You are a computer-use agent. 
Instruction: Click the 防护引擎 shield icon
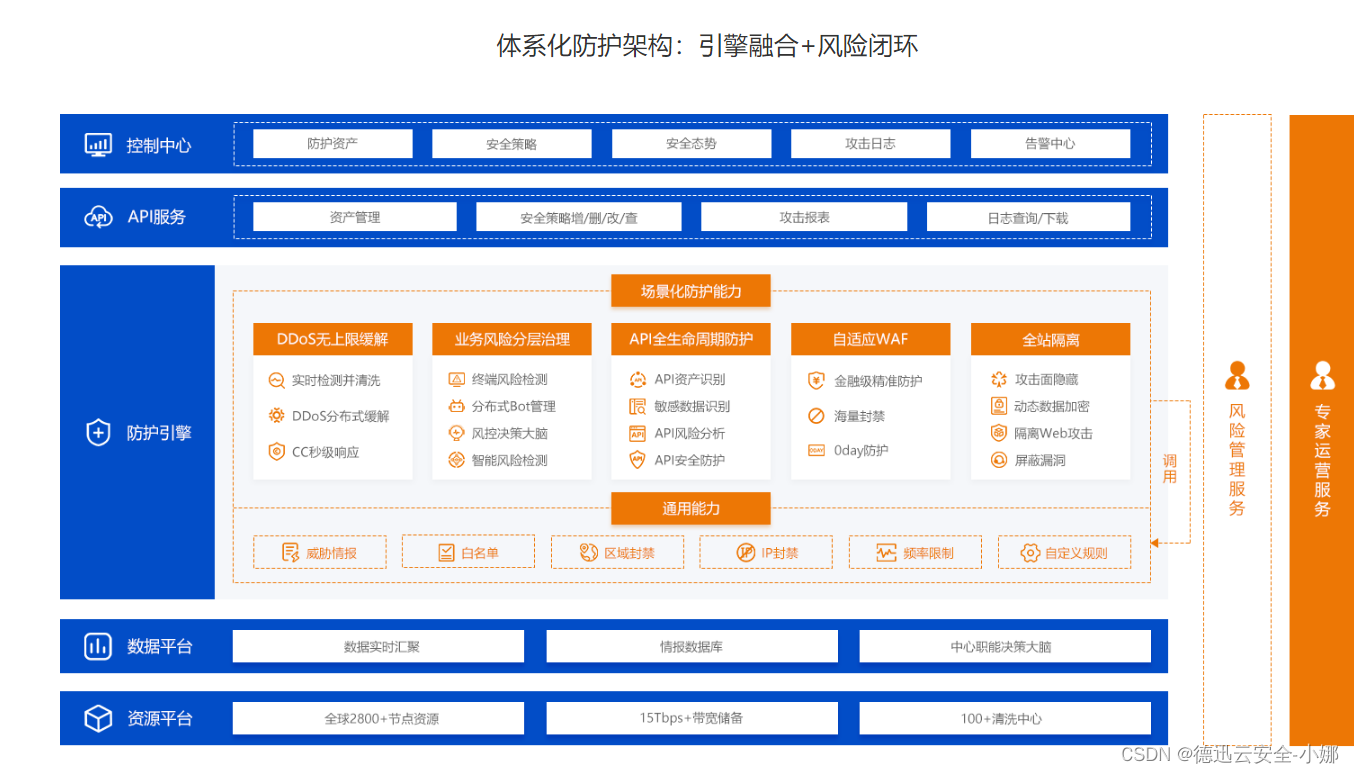pos(98,433)
